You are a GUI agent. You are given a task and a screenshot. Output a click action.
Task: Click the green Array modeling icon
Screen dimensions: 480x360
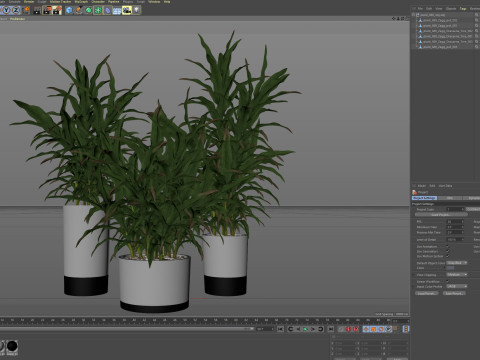point(98,10)
